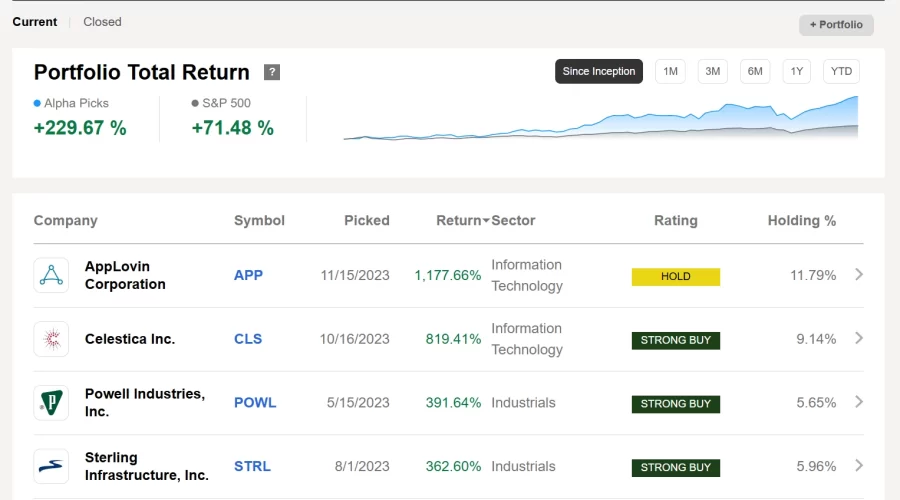Click the Symbol column header

tap(259, 220)
